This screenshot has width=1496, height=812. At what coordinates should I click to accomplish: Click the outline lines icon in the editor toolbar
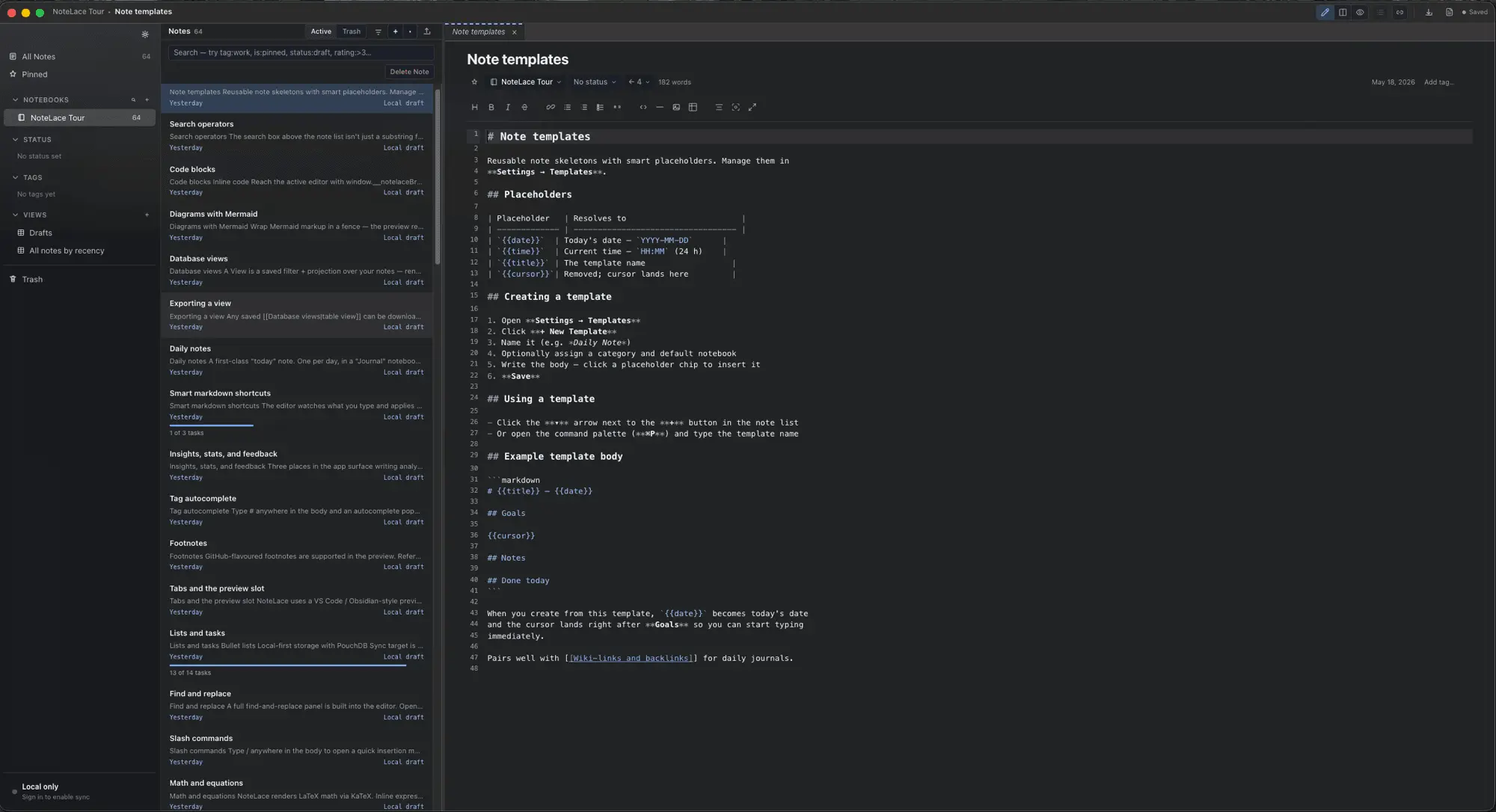pyautogui.click(x=719, y=107)
